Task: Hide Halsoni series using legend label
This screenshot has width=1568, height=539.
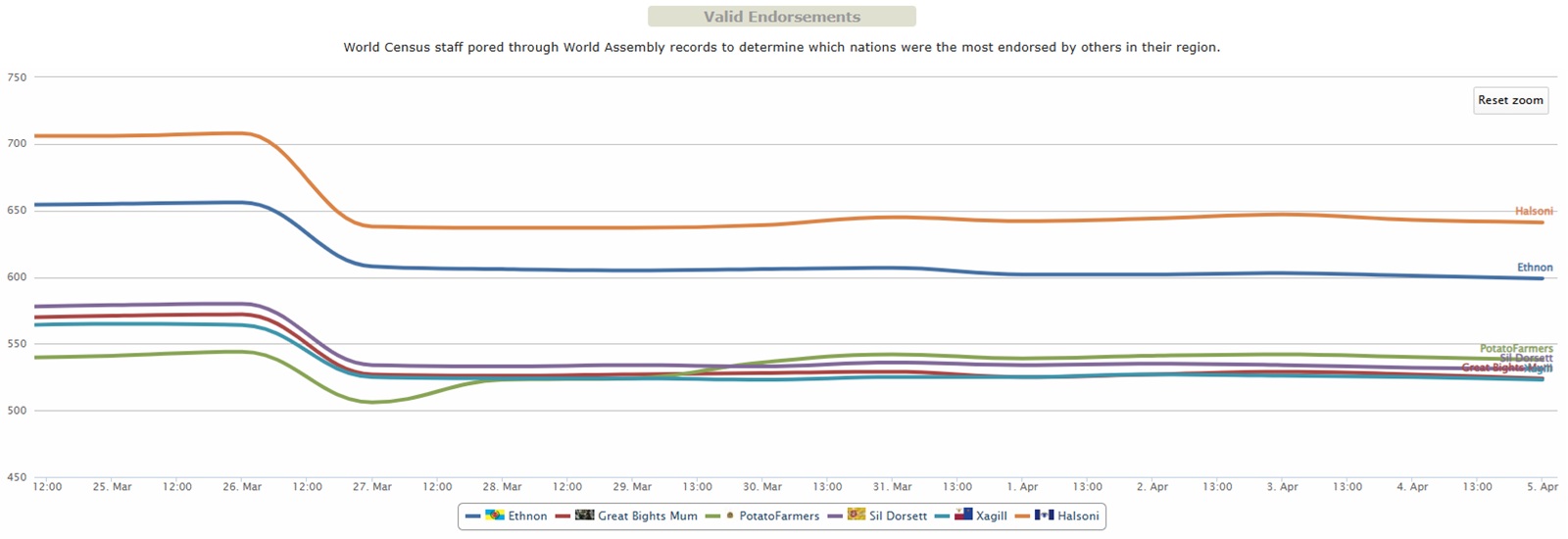Action: click(x=1078, y=516)
